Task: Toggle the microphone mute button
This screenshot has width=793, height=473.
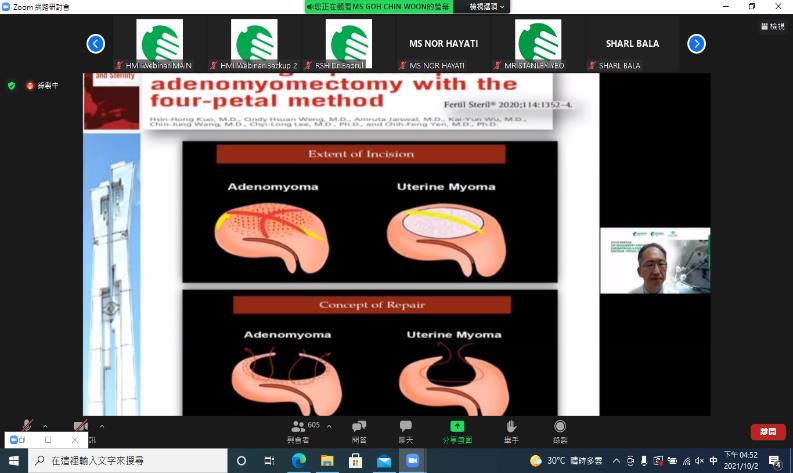Action: tap(27, 427)
